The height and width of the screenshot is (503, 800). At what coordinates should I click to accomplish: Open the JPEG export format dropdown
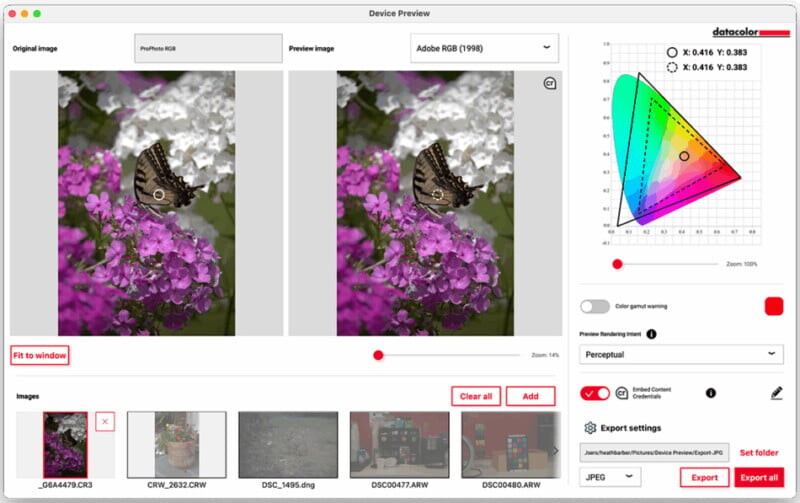(x=610, y=477)
